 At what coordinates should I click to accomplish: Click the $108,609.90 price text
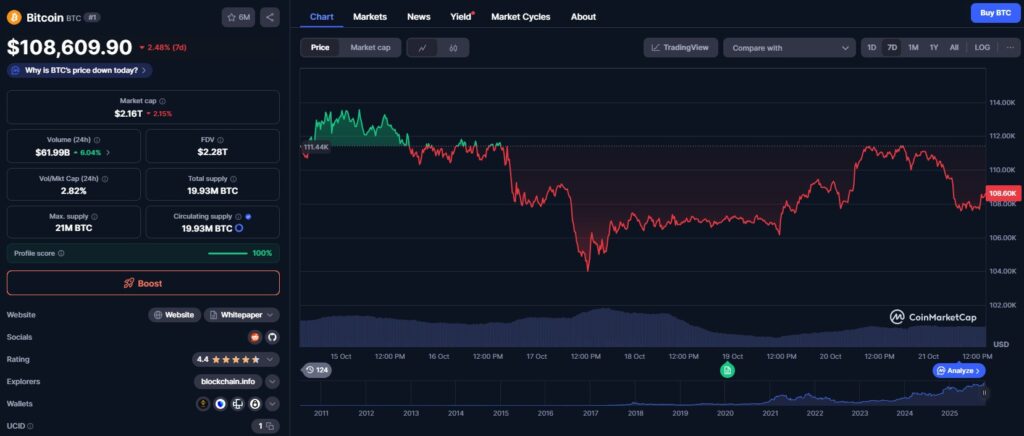point(69,47)
